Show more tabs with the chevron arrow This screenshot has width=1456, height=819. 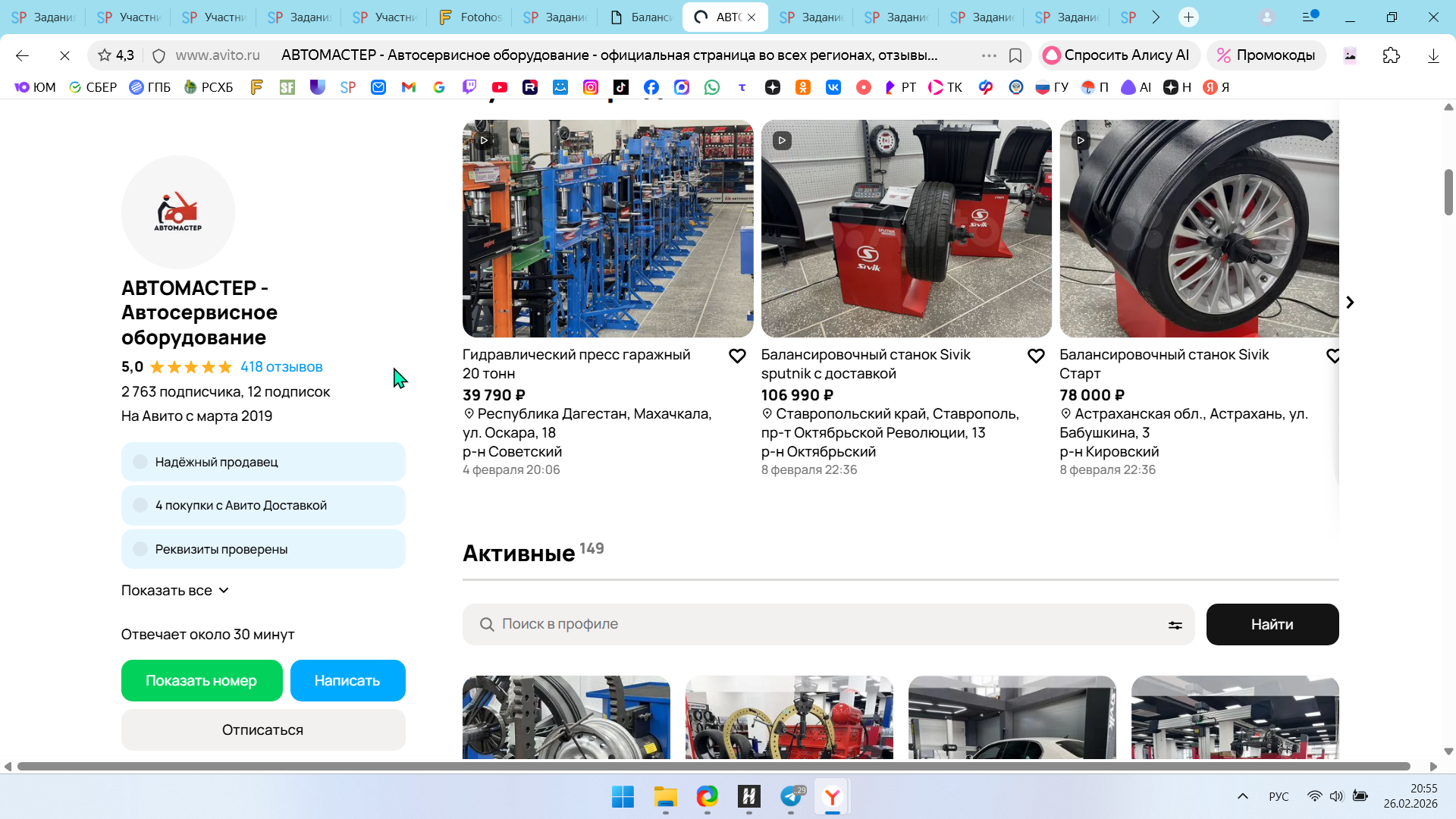pyautogui.click(x=1156, y=17)
